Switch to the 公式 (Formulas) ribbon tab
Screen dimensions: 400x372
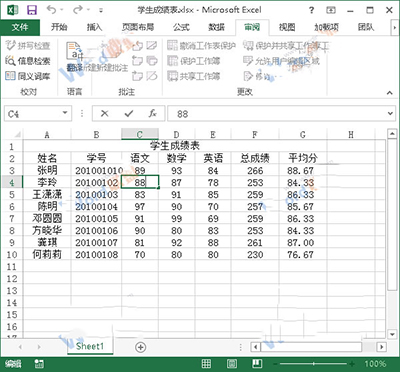(x=181, y=27)
